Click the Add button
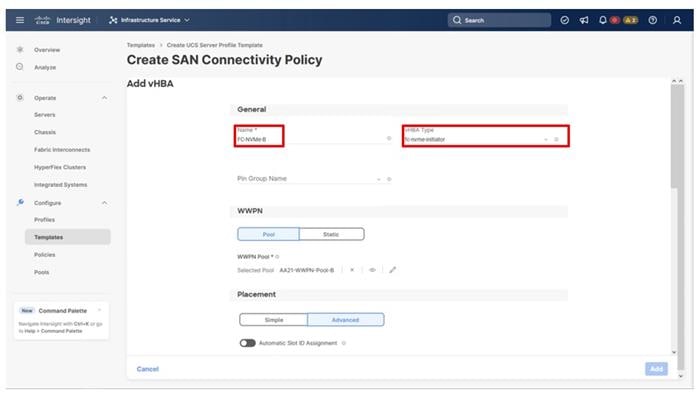 click(x=656, y=369)
